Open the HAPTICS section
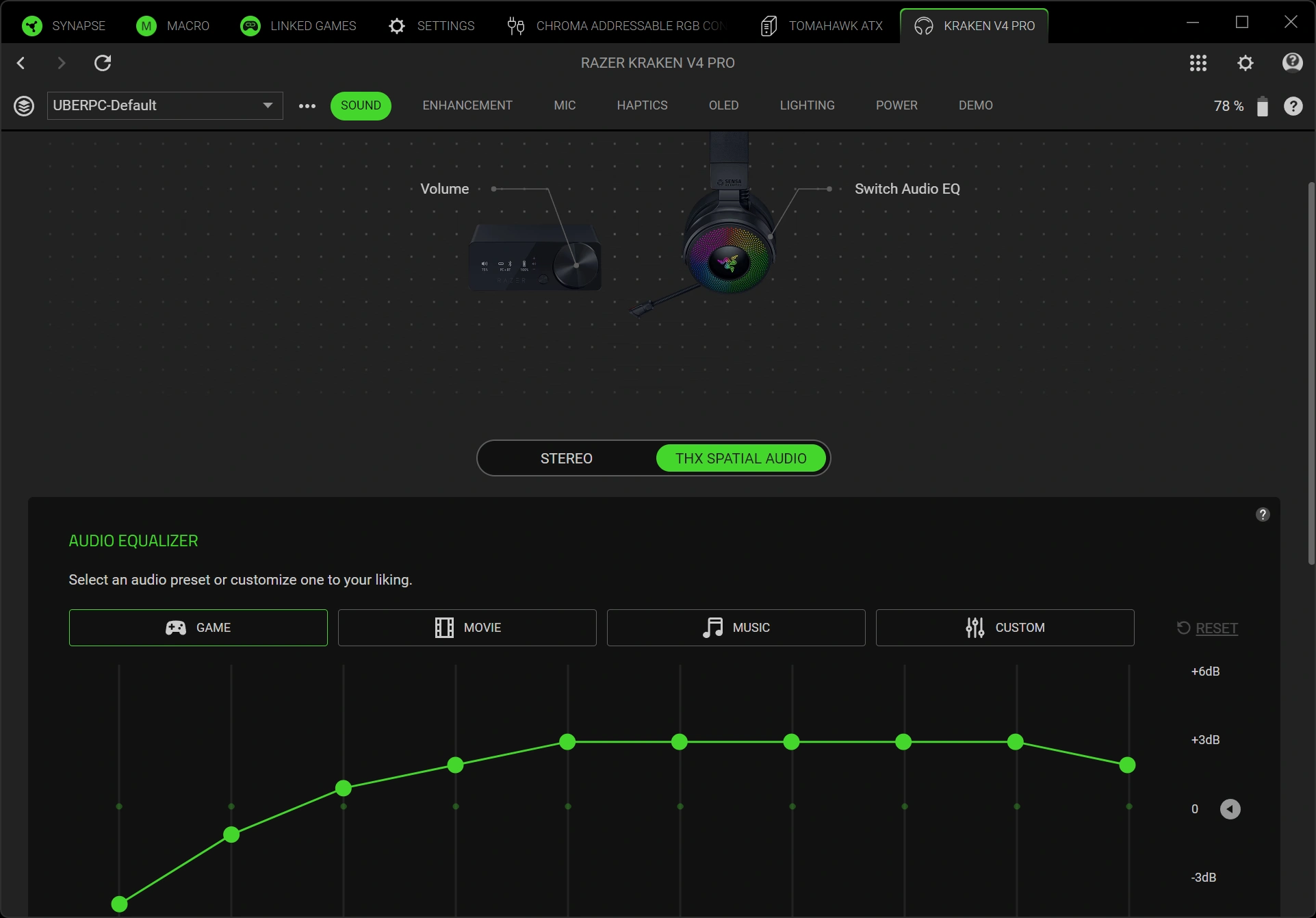This screenshot has height=918, width=1316. pos(642,105)
